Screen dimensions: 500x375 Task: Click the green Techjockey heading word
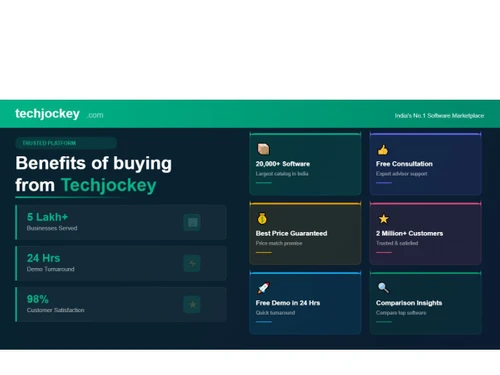click(109, 185)
